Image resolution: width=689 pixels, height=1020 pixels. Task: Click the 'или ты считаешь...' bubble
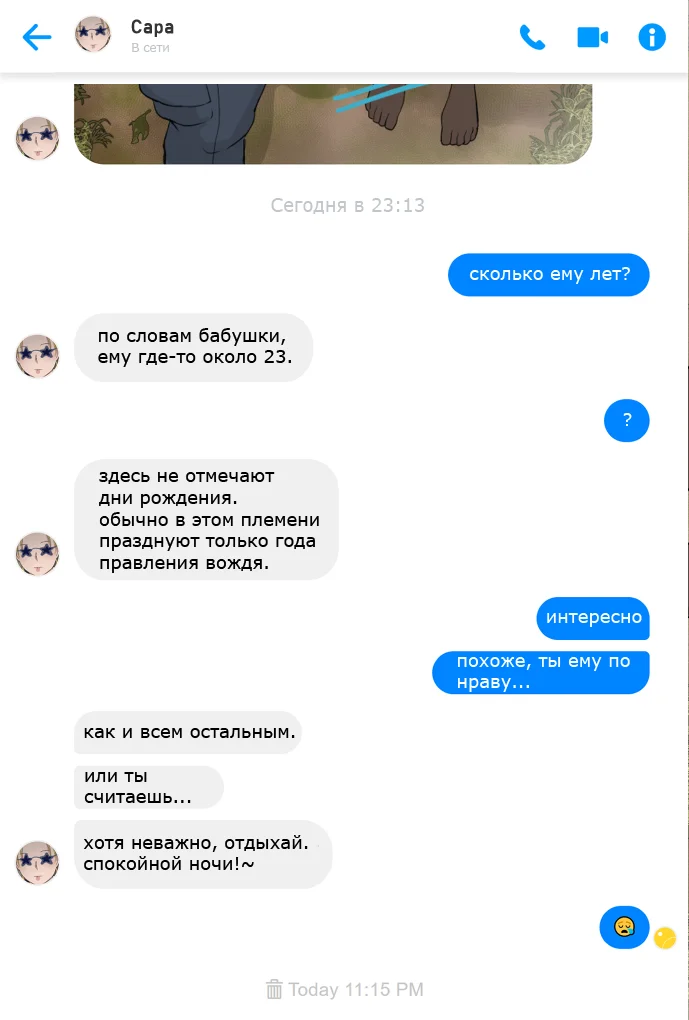[148, 787]
